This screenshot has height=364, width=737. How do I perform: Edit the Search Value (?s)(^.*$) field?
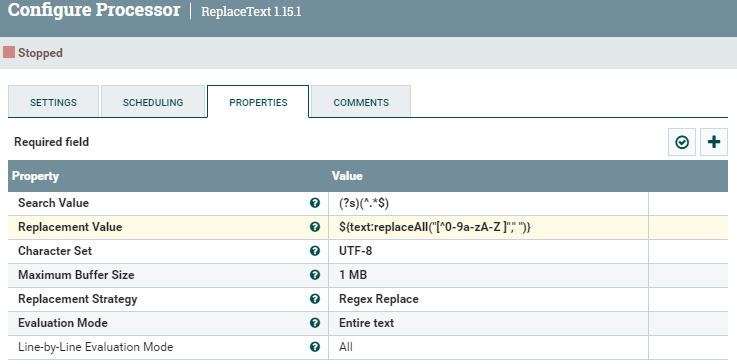click(488, 203)
